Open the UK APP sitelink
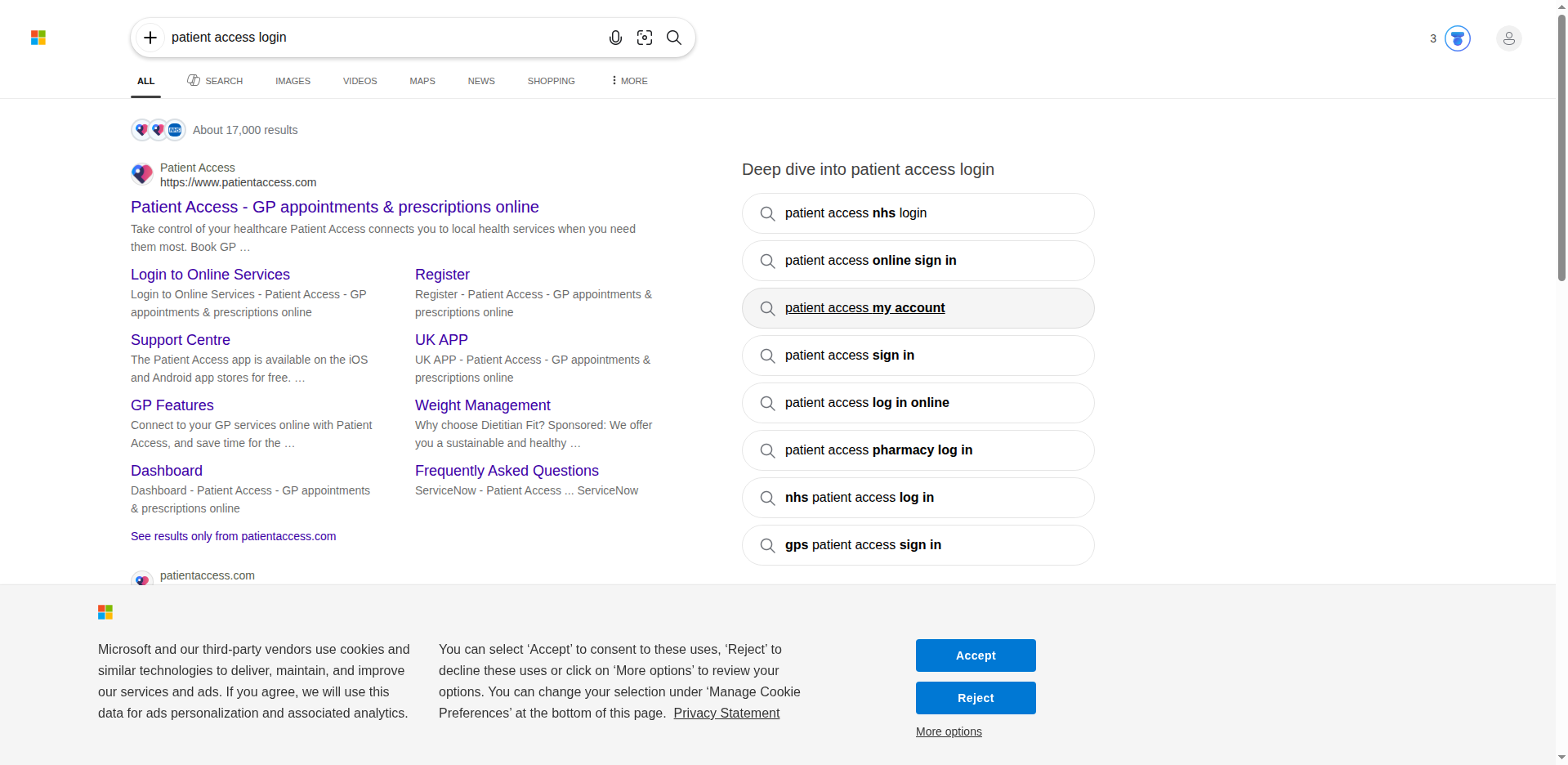The width and height of the screenshot is (1568, 765). tap(441, 340)
